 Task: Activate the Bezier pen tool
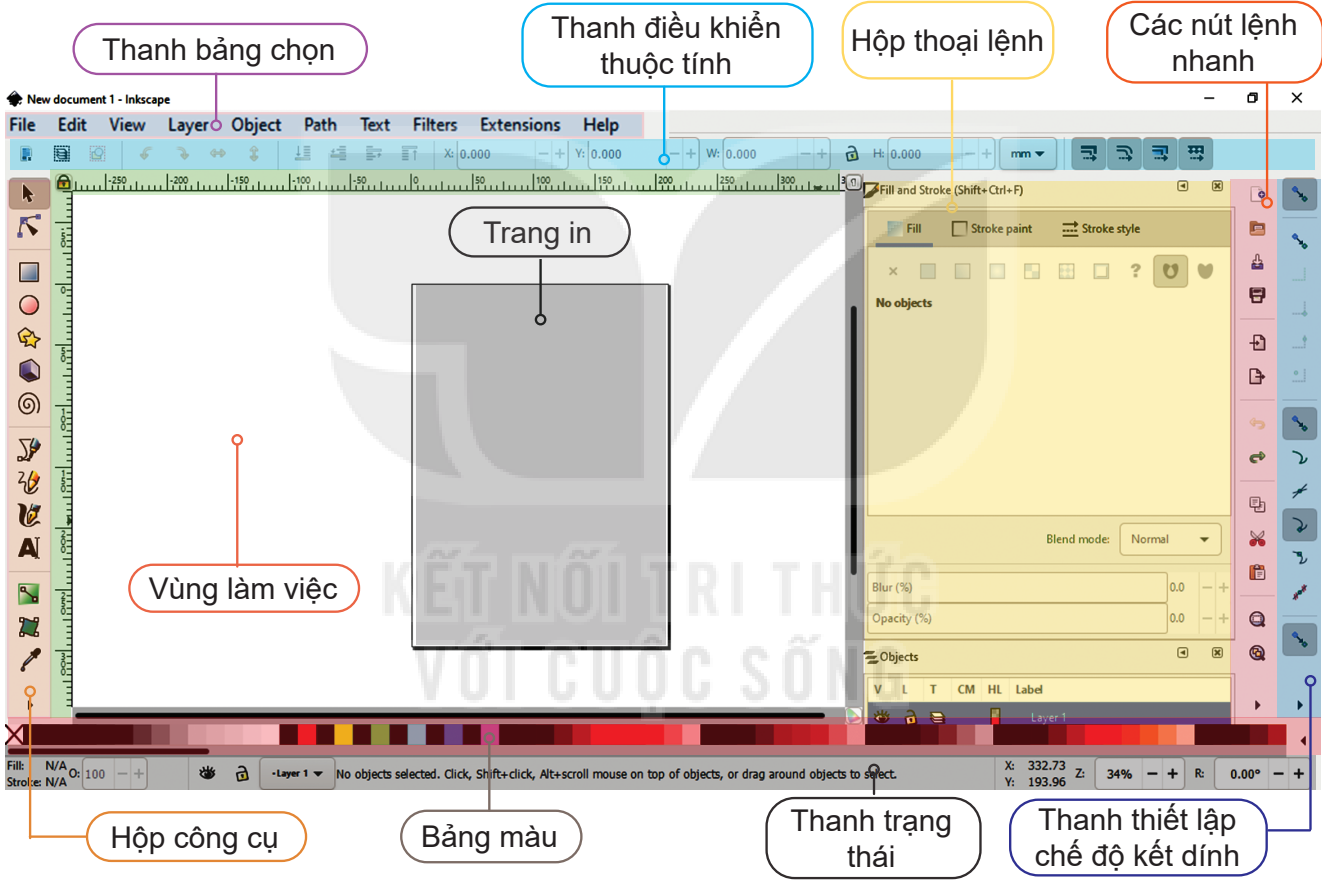29,449
